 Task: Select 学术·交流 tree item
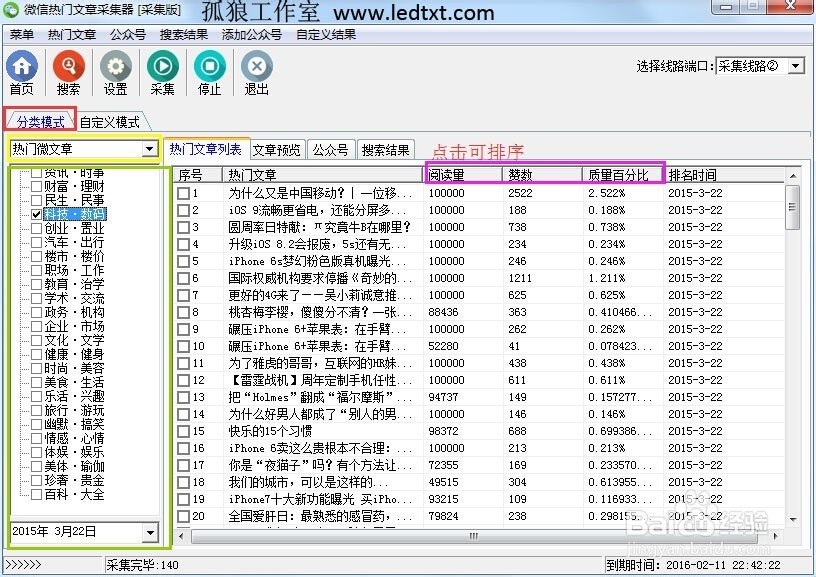point(74,299)
